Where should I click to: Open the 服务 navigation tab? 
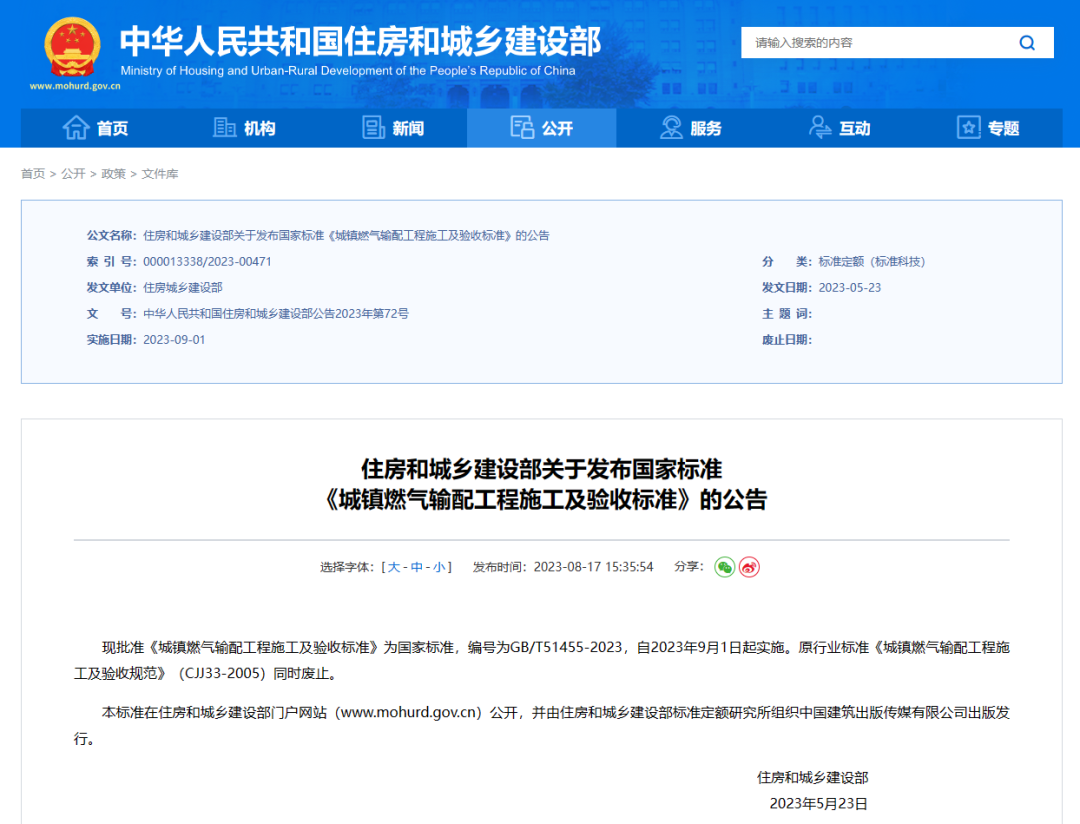690,127
